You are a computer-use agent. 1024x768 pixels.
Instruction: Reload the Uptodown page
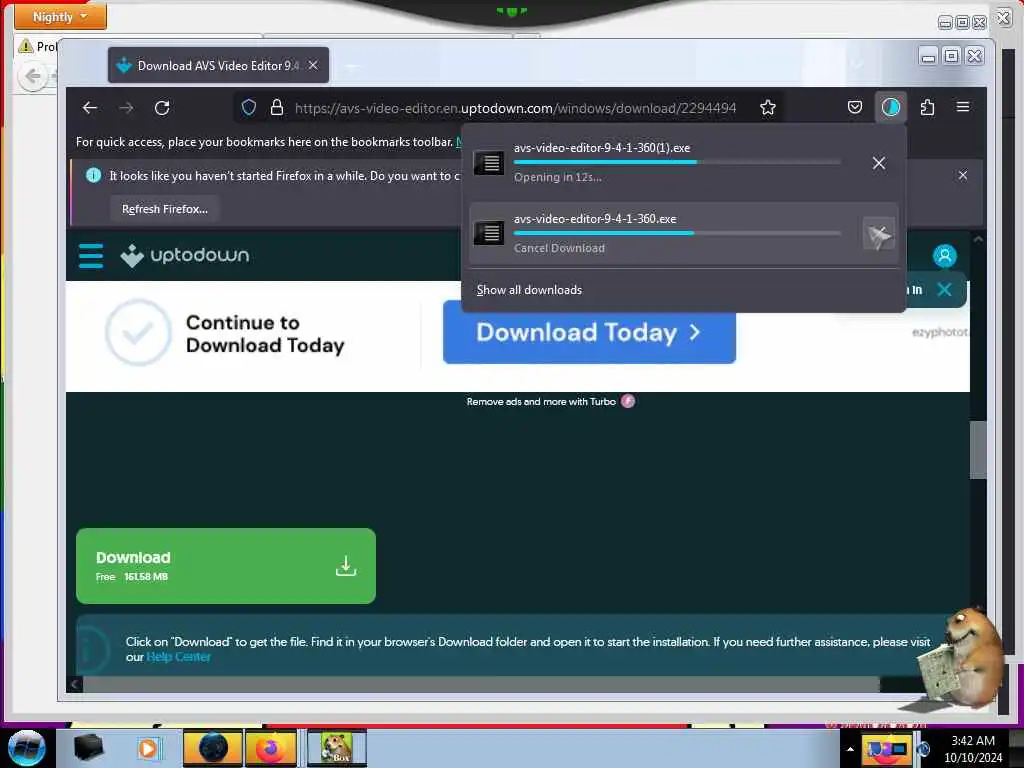[x=162, y=108]
